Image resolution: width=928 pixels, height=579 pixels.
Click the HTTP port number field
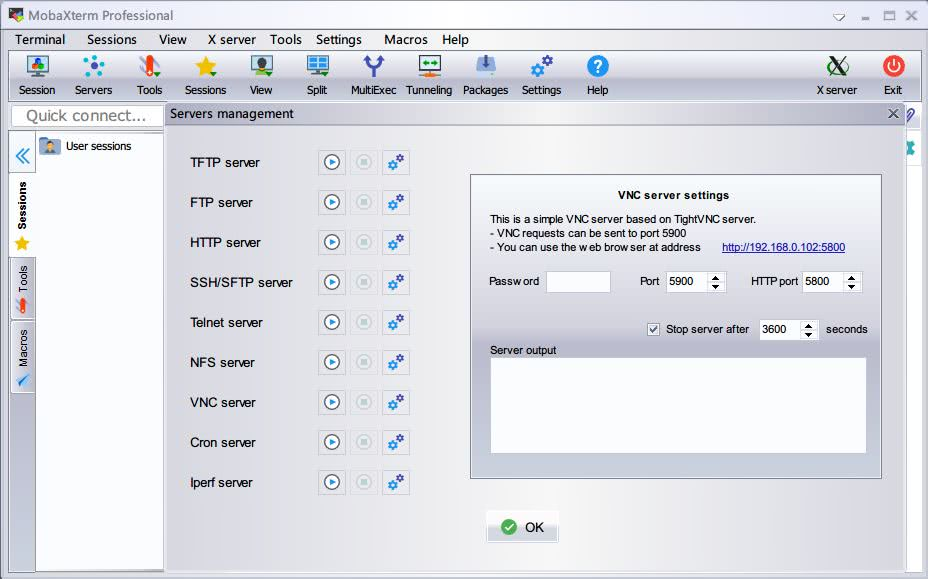coord(824,282)
